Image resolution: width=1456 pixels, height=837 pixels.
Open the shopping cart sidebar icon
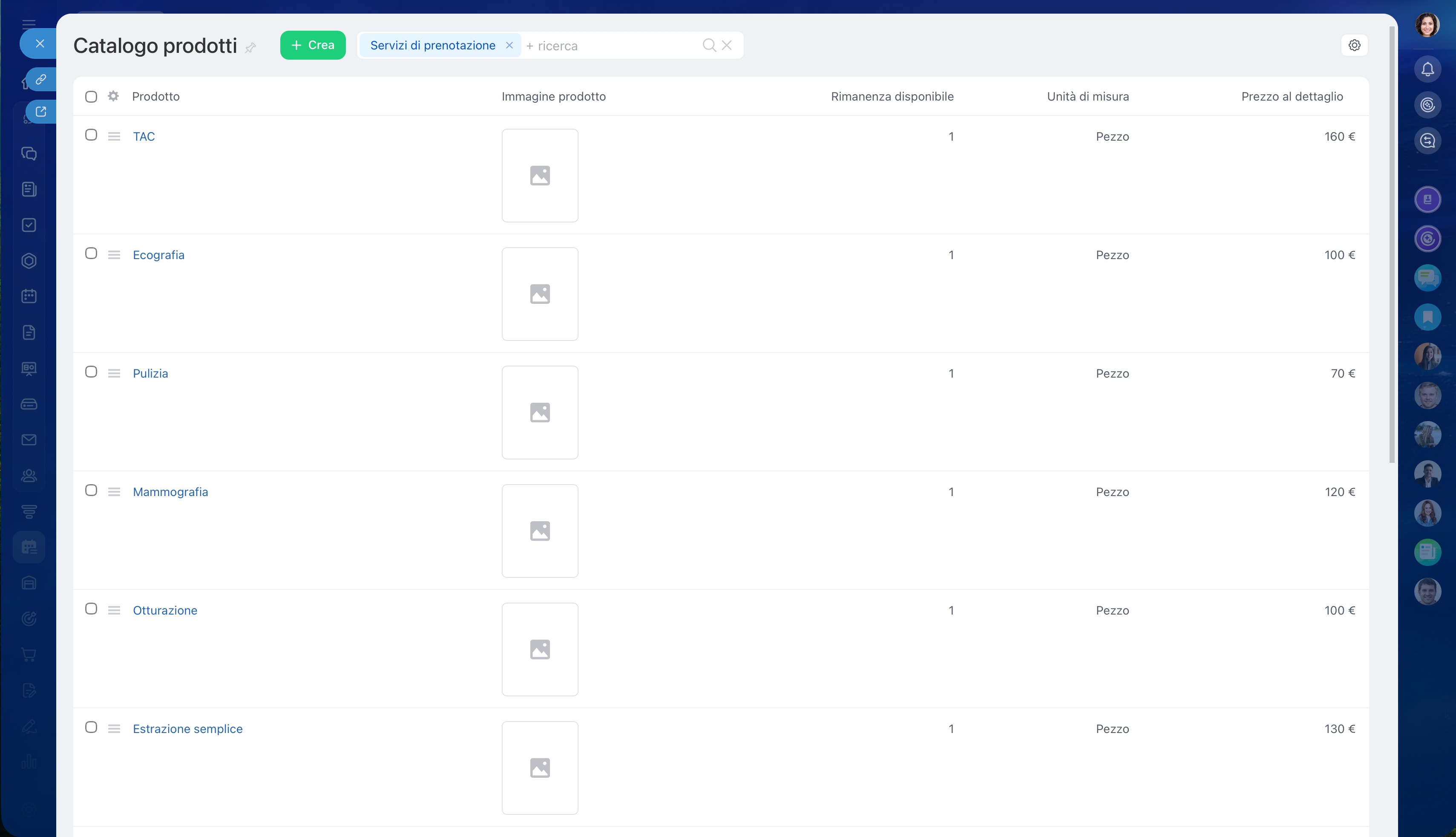29,654
